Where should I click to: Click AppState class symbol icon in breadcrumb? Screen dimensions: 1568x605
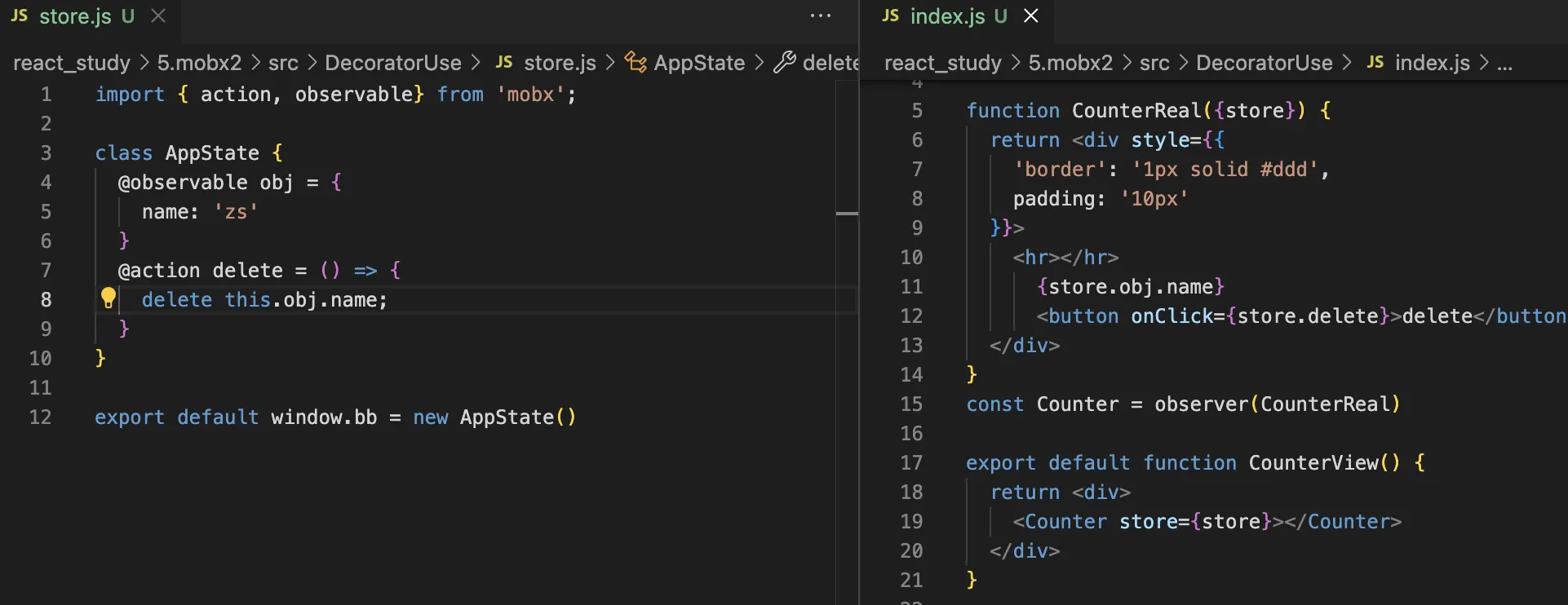click(636, 62)
